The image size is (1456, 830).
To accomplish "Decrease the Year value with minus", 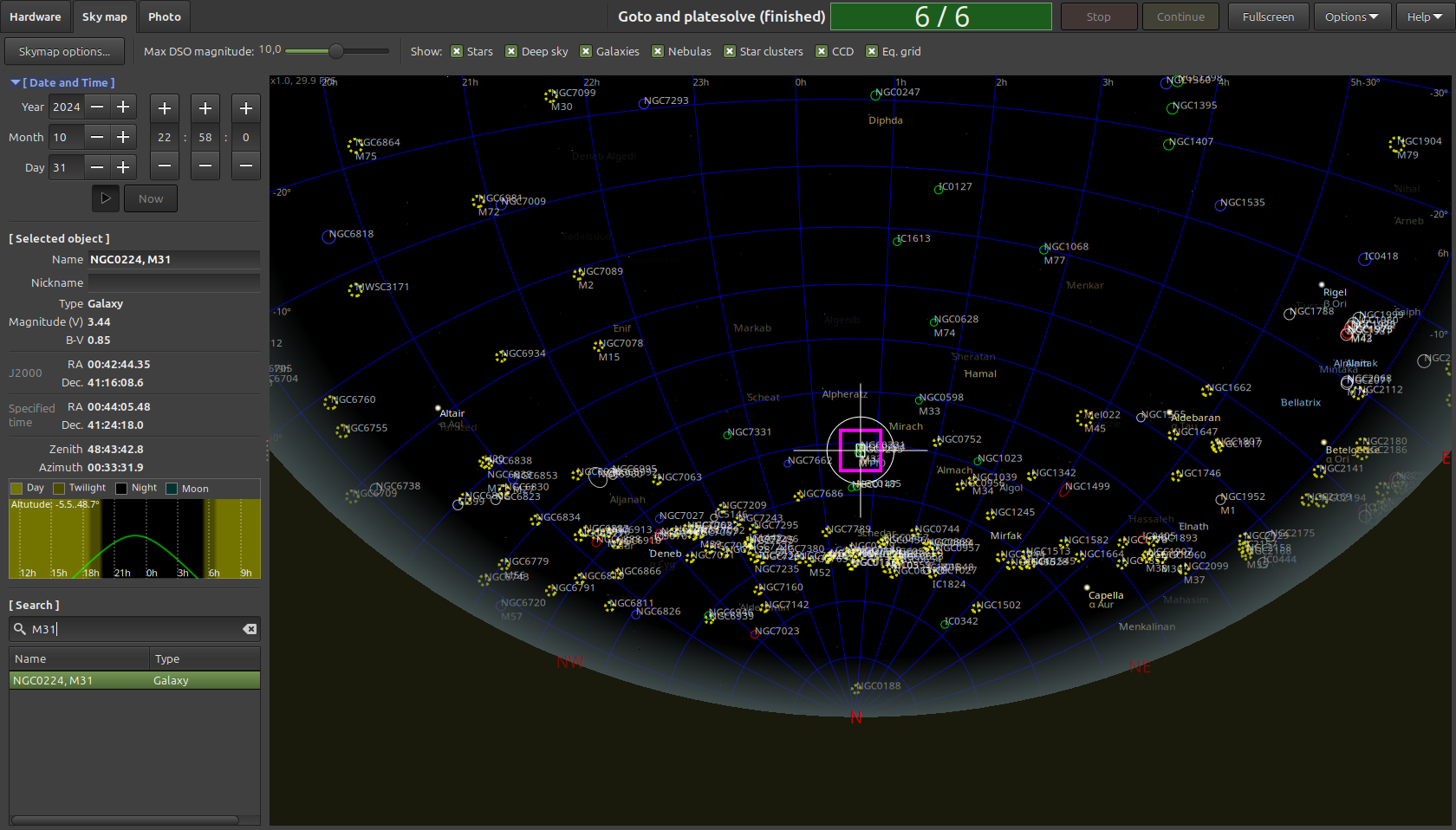I will 97,107.
